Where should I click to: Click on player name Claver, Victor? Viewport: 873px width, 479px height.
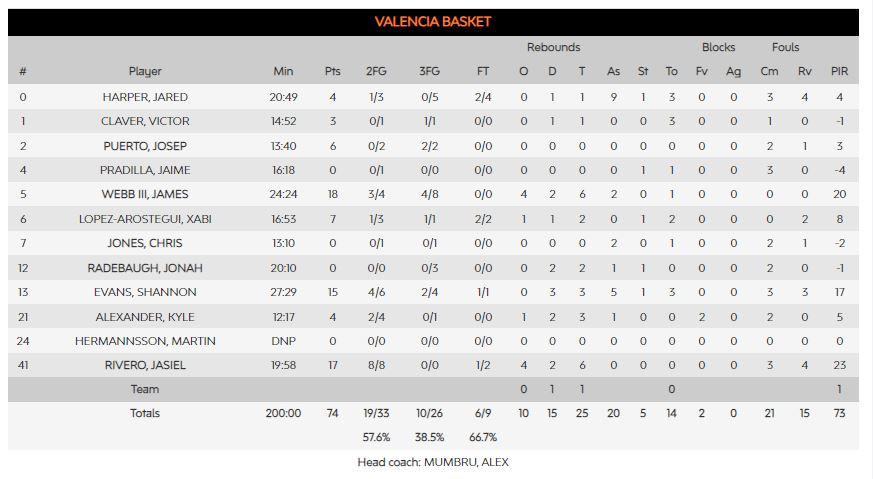pos(145,121)
